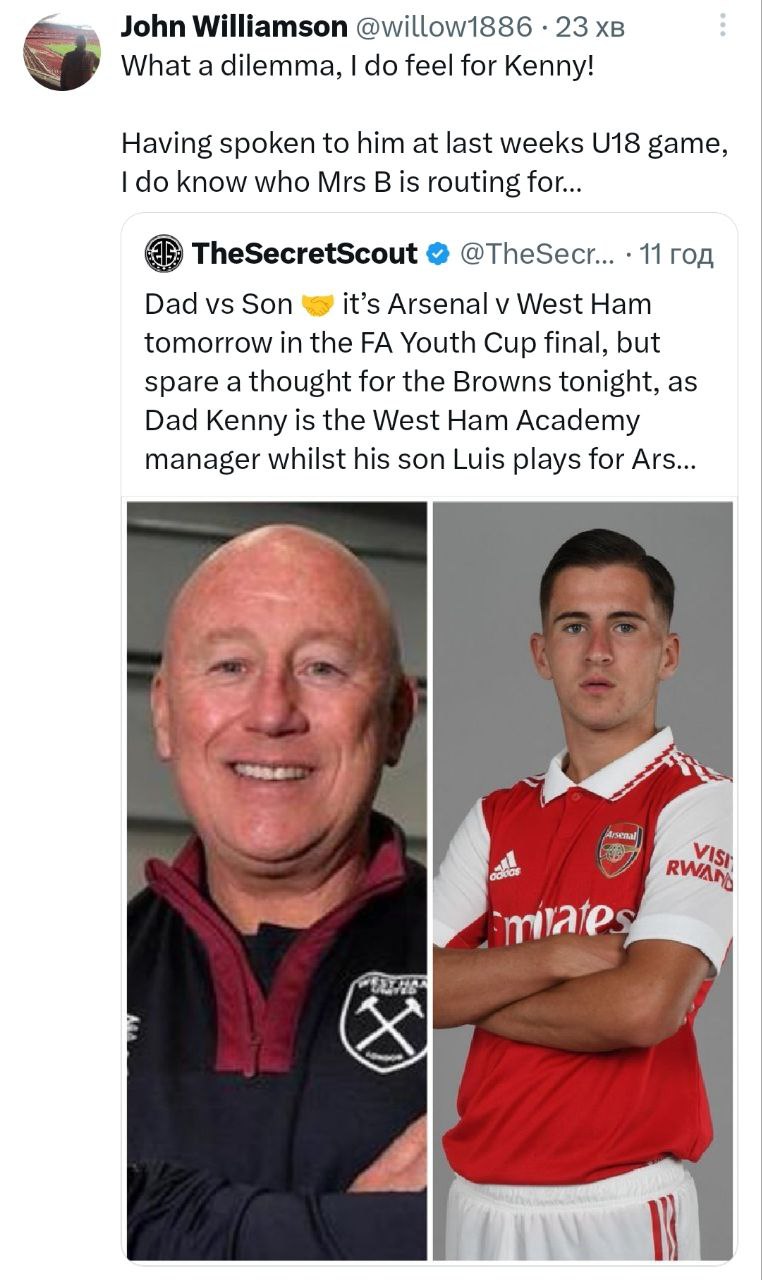Click the John Williamson display name
The width and height of the screenshot is (762, 1280).
(x=234, y=27)
